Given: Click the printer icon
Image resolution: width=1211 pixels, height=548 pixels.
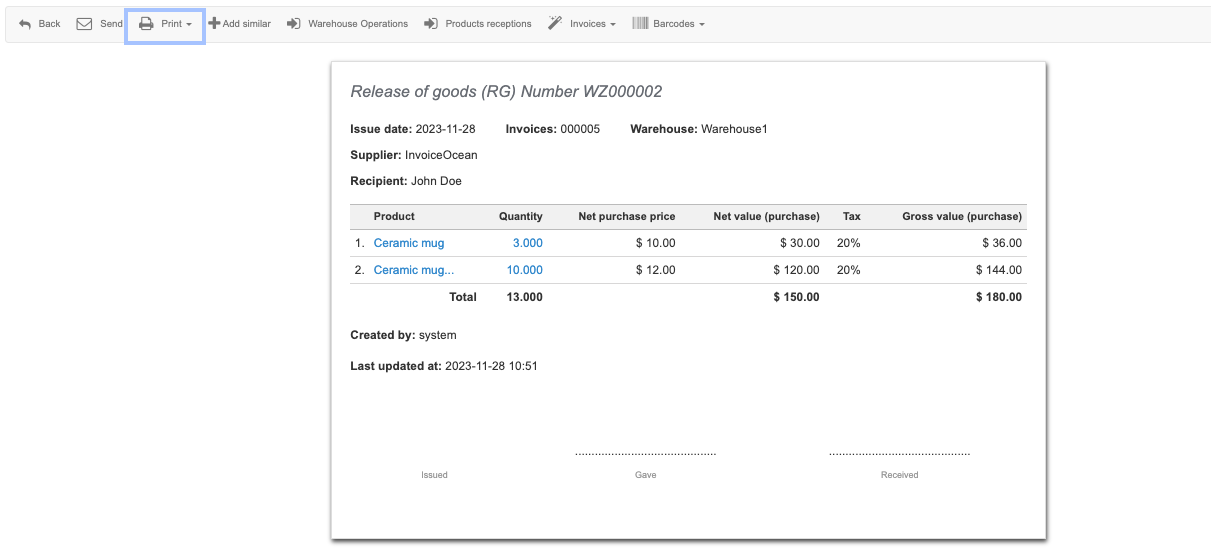Looking at the screenshot, I should pyautogui.click(x=146, y=24).
